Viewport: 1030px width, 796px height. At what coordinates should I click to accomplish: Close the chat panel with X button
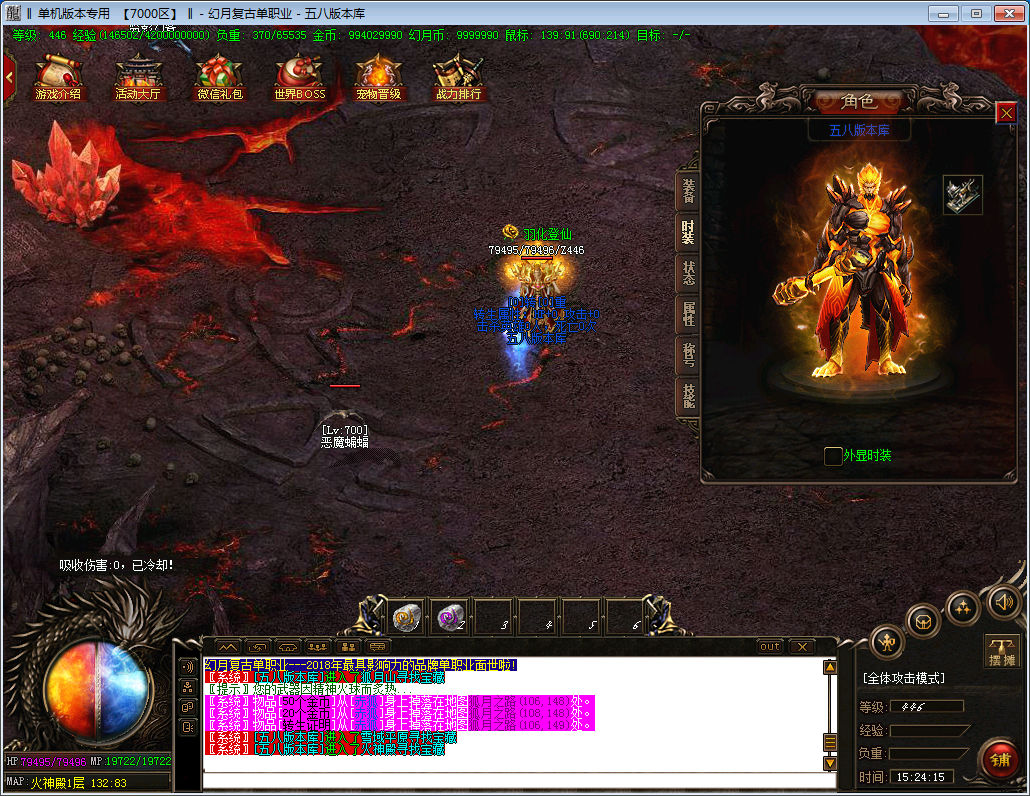802,647
